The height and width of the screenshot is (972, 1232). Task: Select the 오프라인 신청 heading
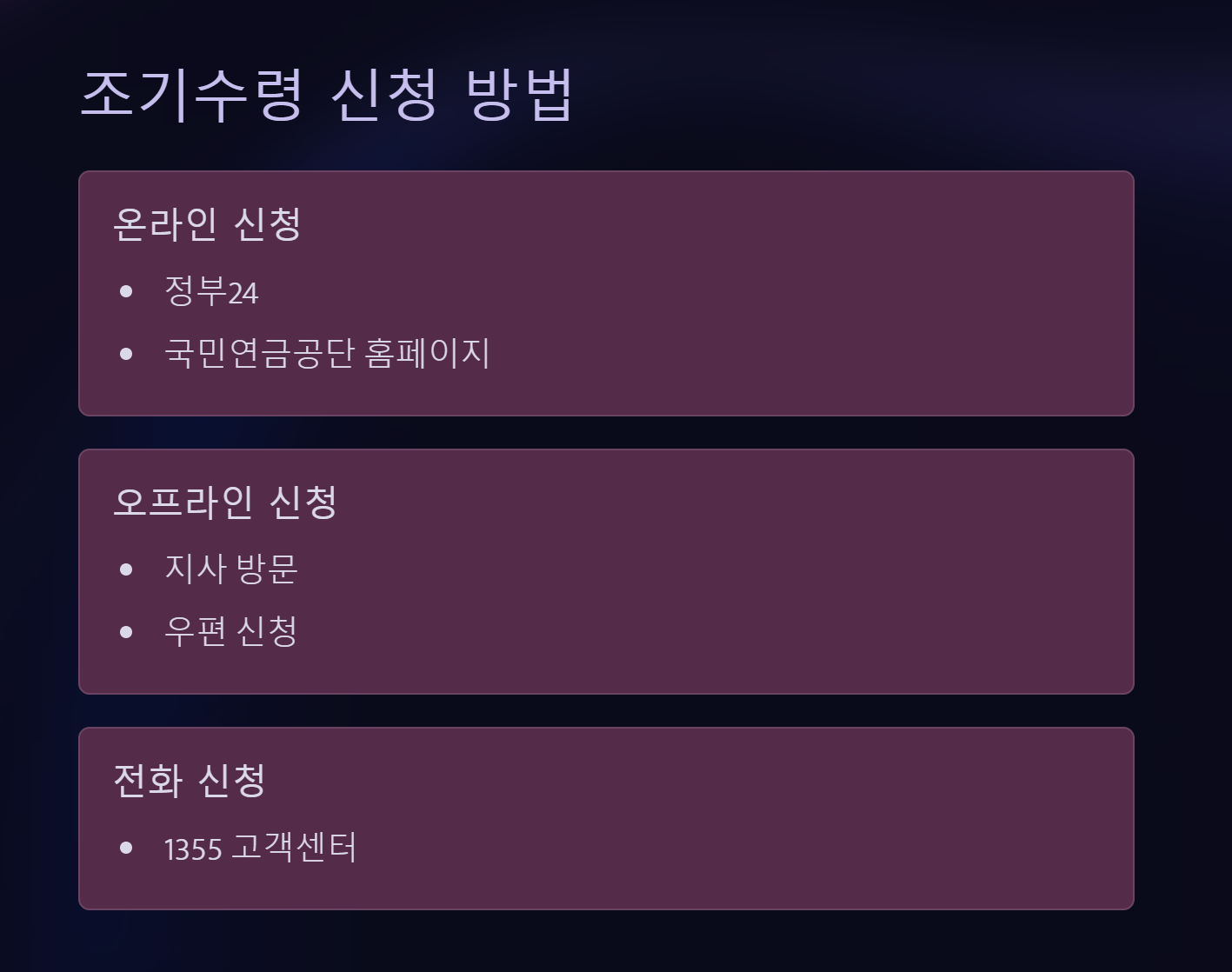pos(225,502)
